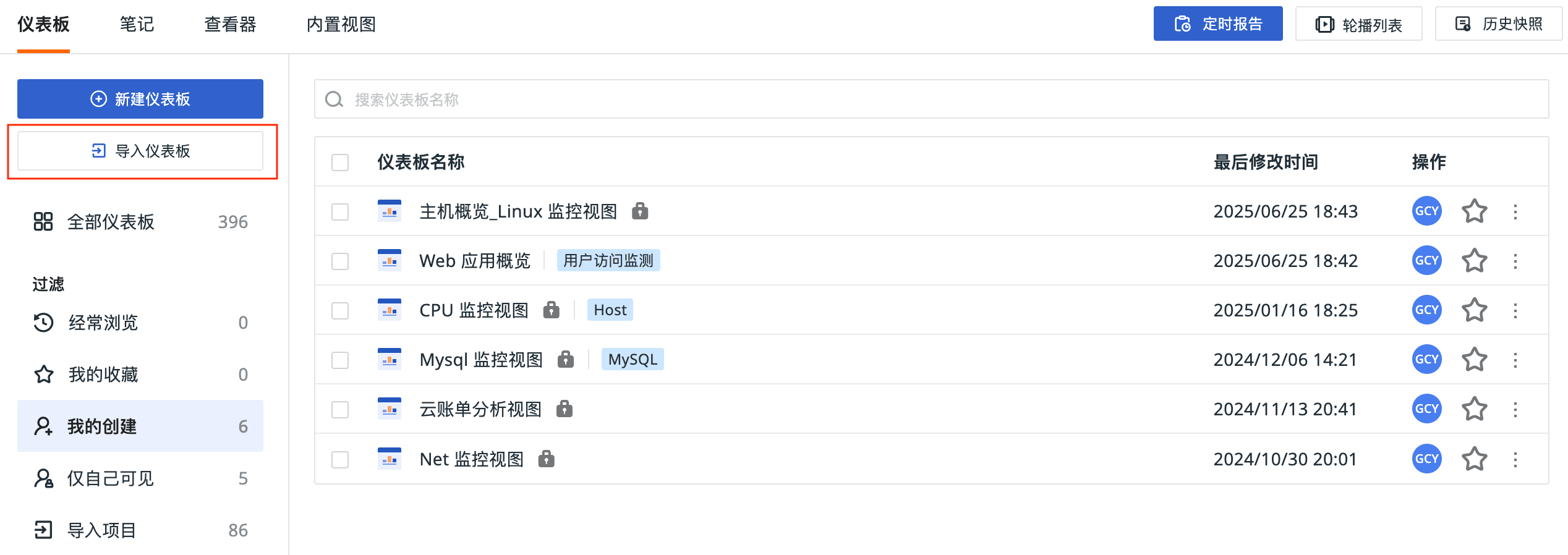This screenshot has width=1568, height=555.
Task: Open three-dot menu for Mysql 监控视图
Action: click(x=1515, y=360)
